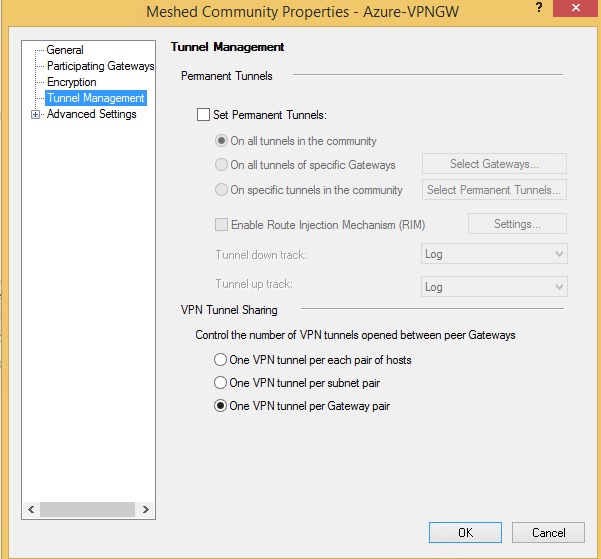This screenshot has width=601, height=559.
Task: Open the Tunnel up track dropdown
Action: [x=494, y=287]
